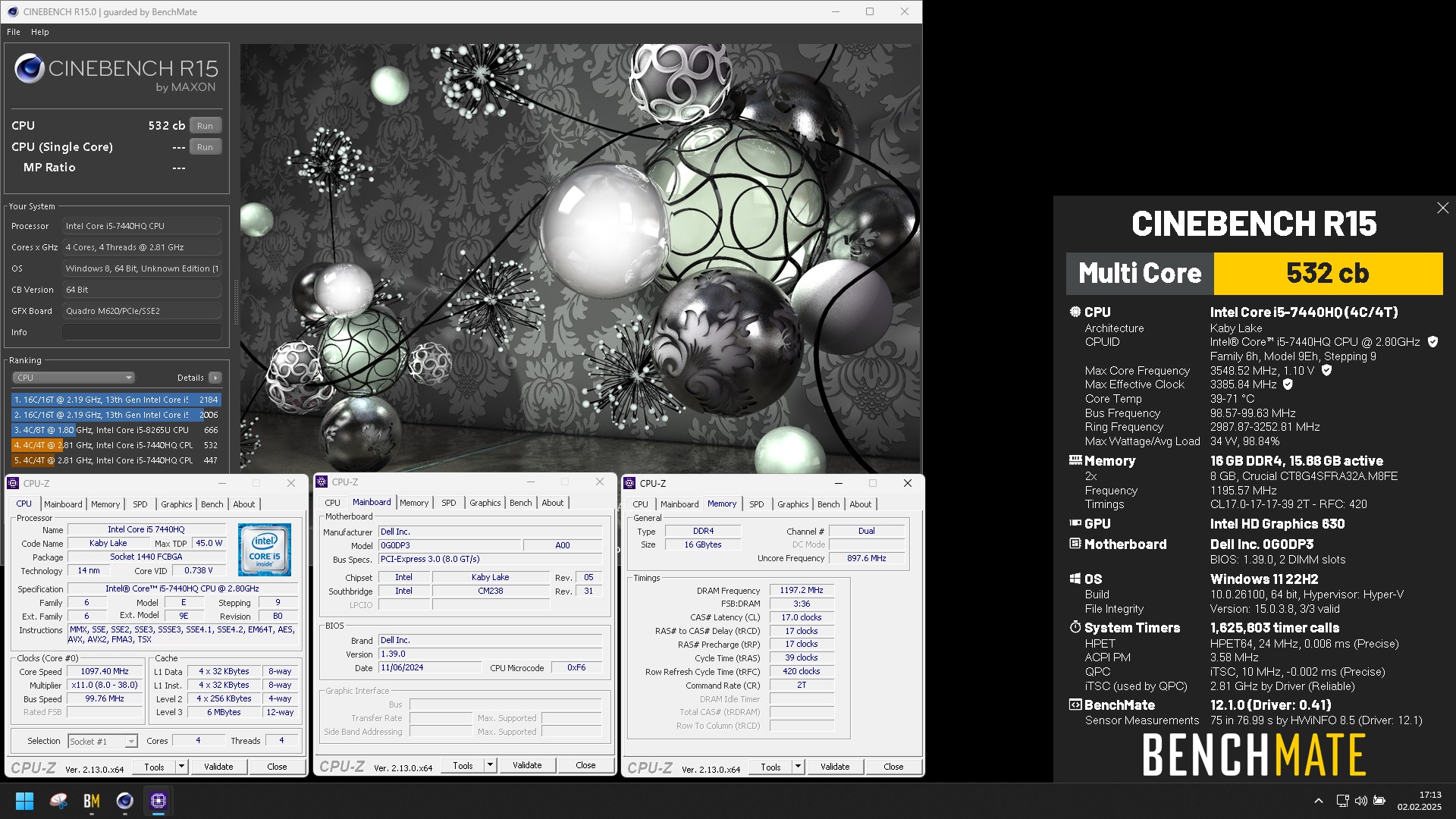Open the ranking CPU dropdown

[x=74, y=378]
